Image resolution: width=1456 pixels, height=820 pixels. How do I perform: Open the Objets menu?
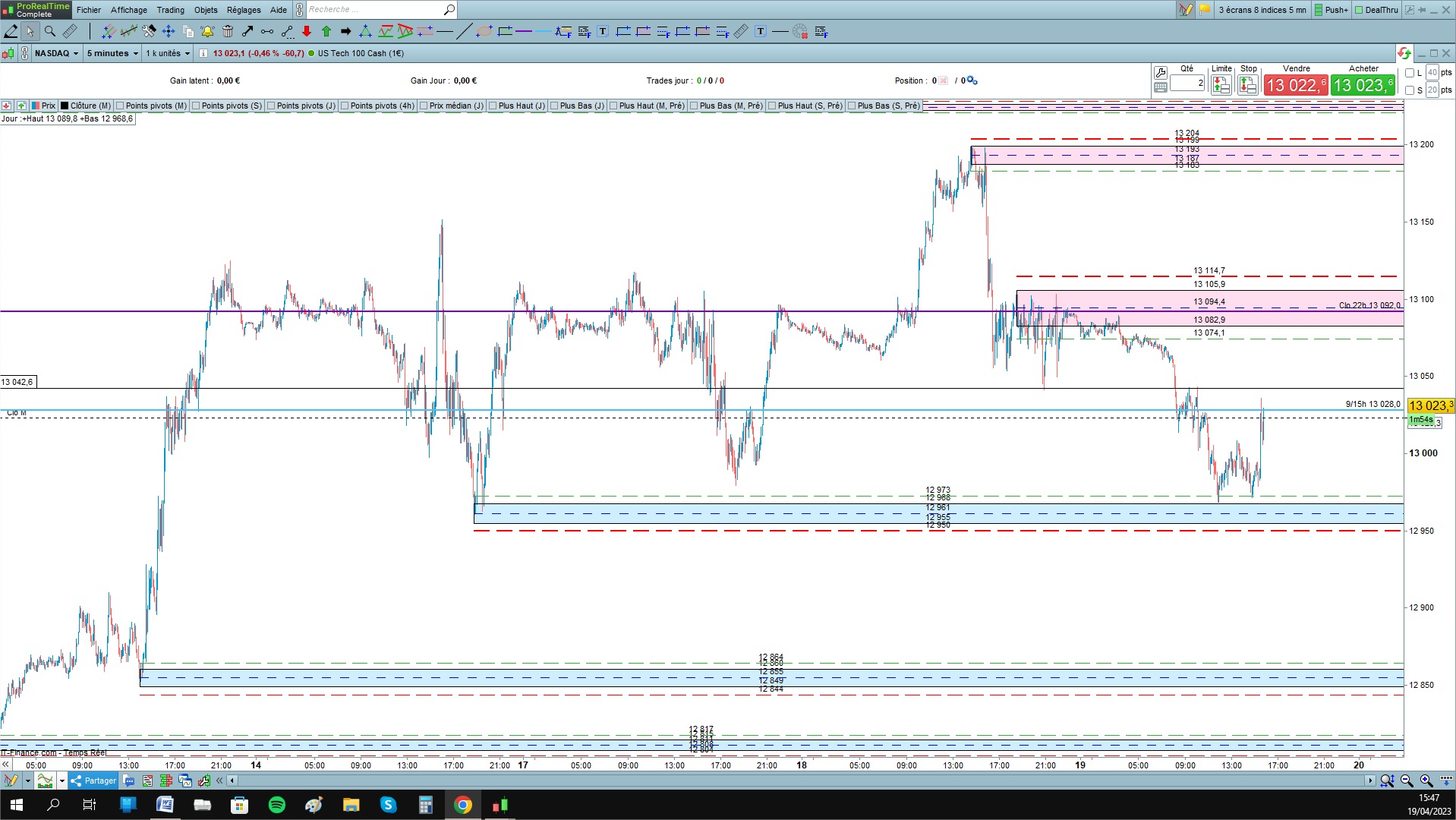206,10
